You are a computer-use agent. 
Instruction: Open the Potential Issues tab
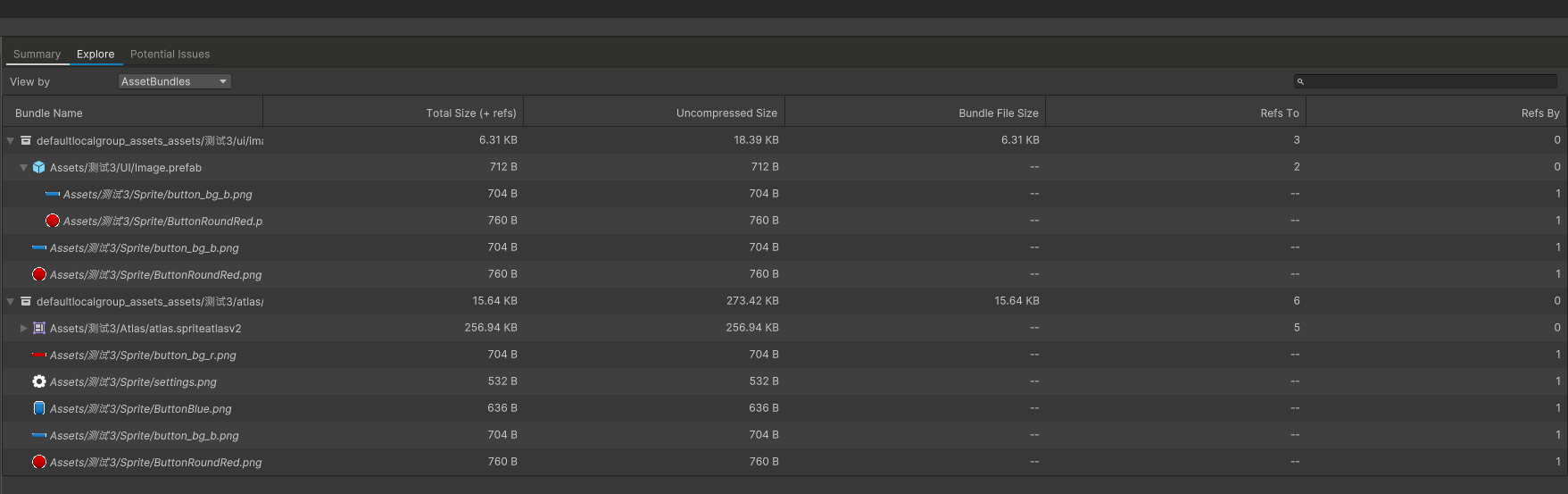(170, 54)
